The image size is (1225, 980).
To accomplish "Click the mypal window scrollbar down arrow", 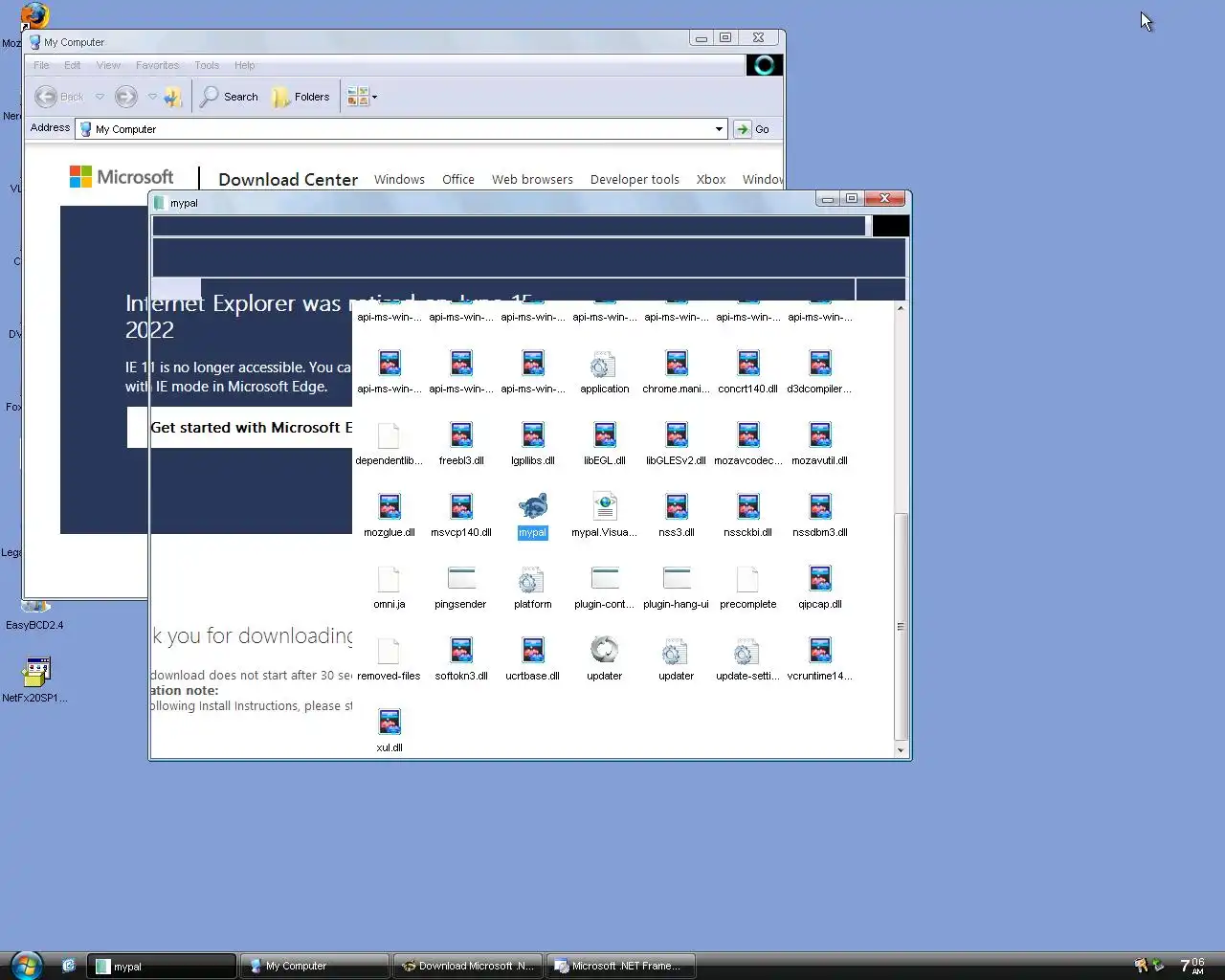I will click(x=900, y=751).
